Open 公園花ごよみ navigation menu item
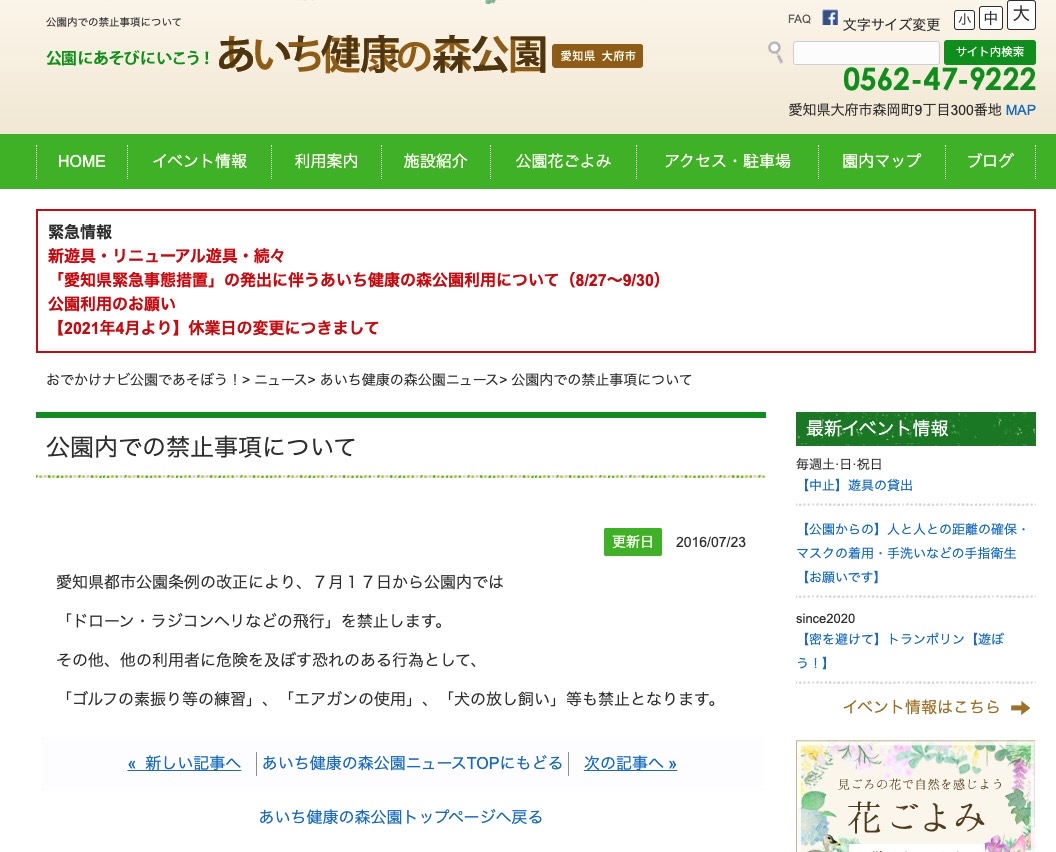 563,162
